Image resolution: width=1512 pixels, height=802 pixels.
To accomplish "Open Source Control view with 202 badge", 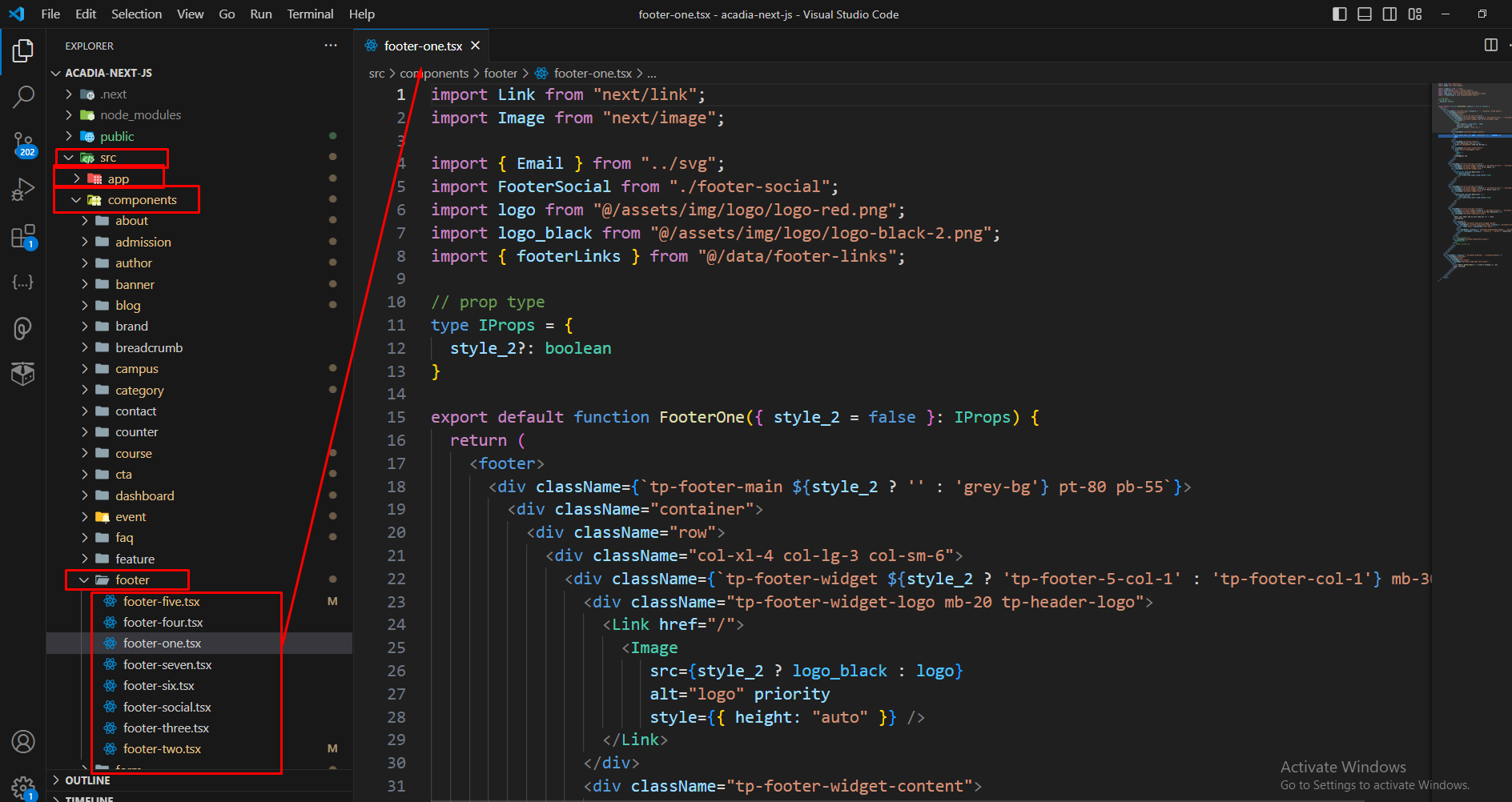I will click(23, 144).
